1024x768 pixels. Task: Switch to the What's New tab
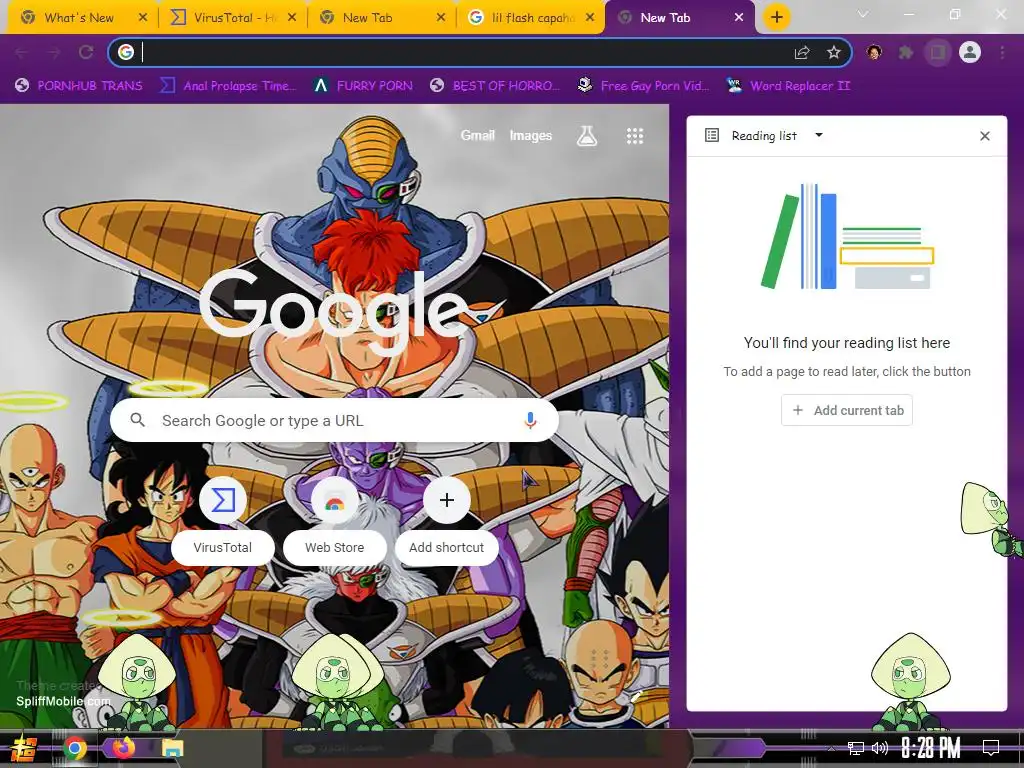pos(80,18)
